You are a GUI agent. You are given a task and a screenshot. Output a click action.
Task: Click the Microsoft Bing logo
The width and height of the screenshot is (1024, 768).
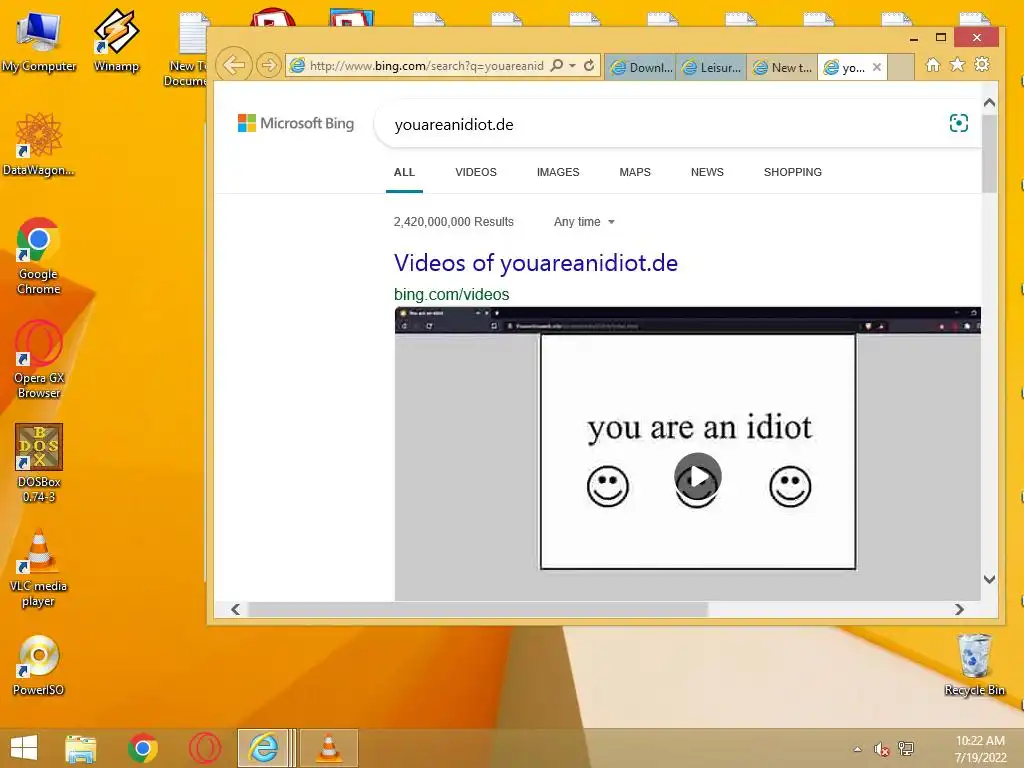click(x=296, y=123)
